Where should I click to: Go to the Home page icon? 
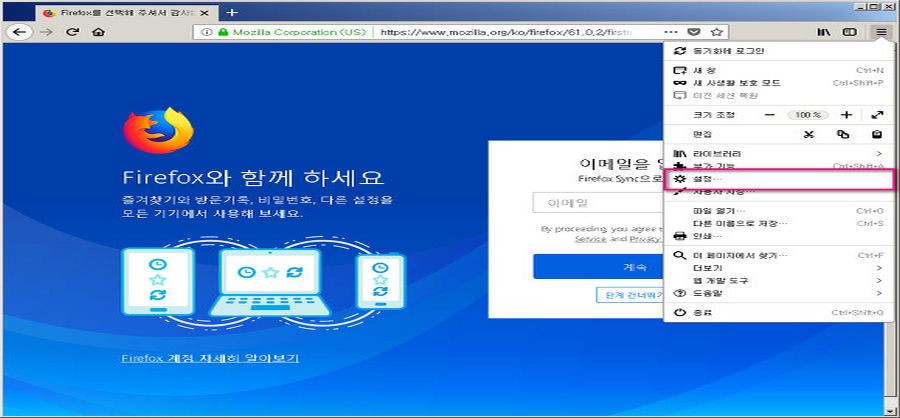98,32
